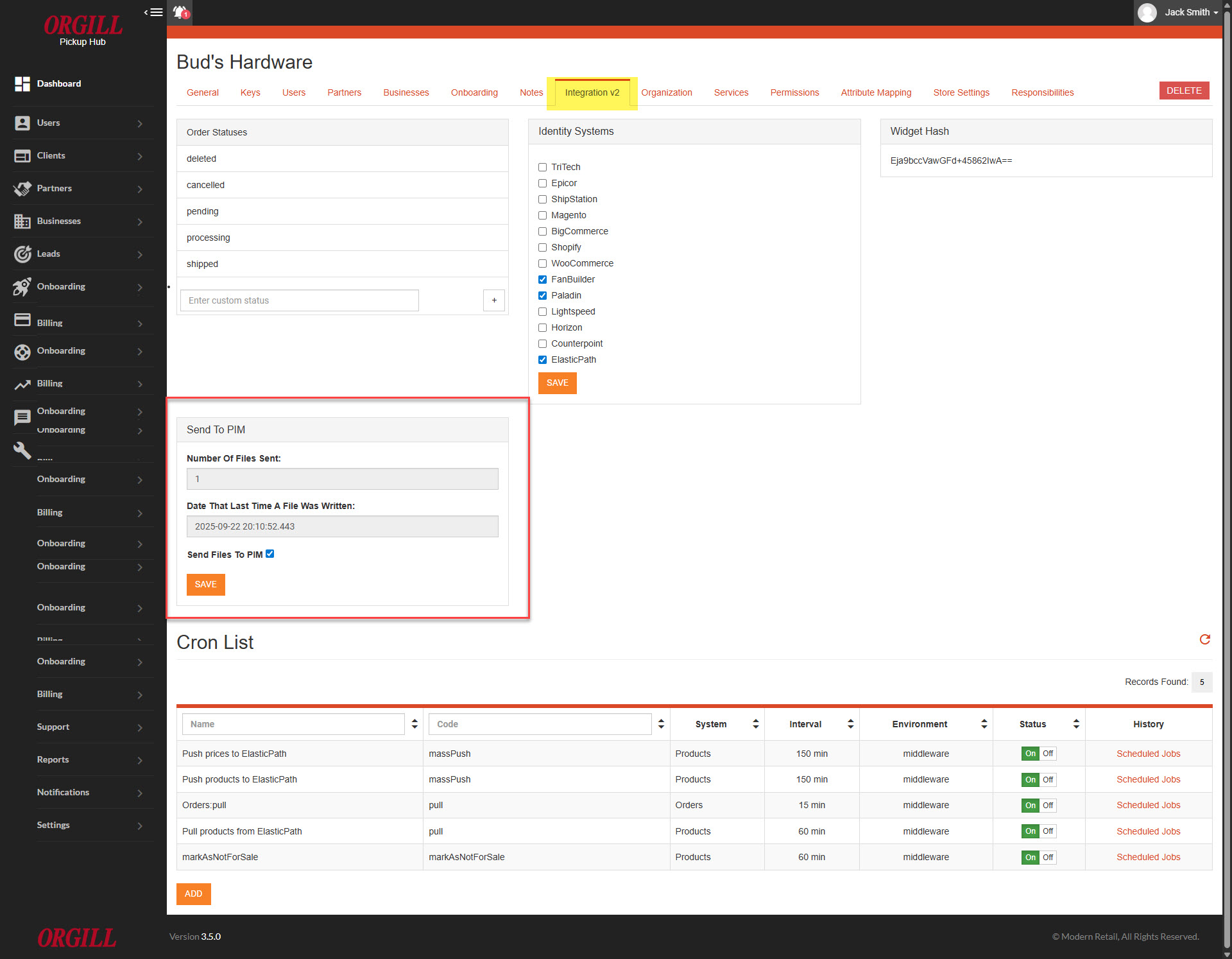The height and width of the screenshot is (959, 1232).
Task: Click the red DELETE button
Action: tap(1184, 91)
